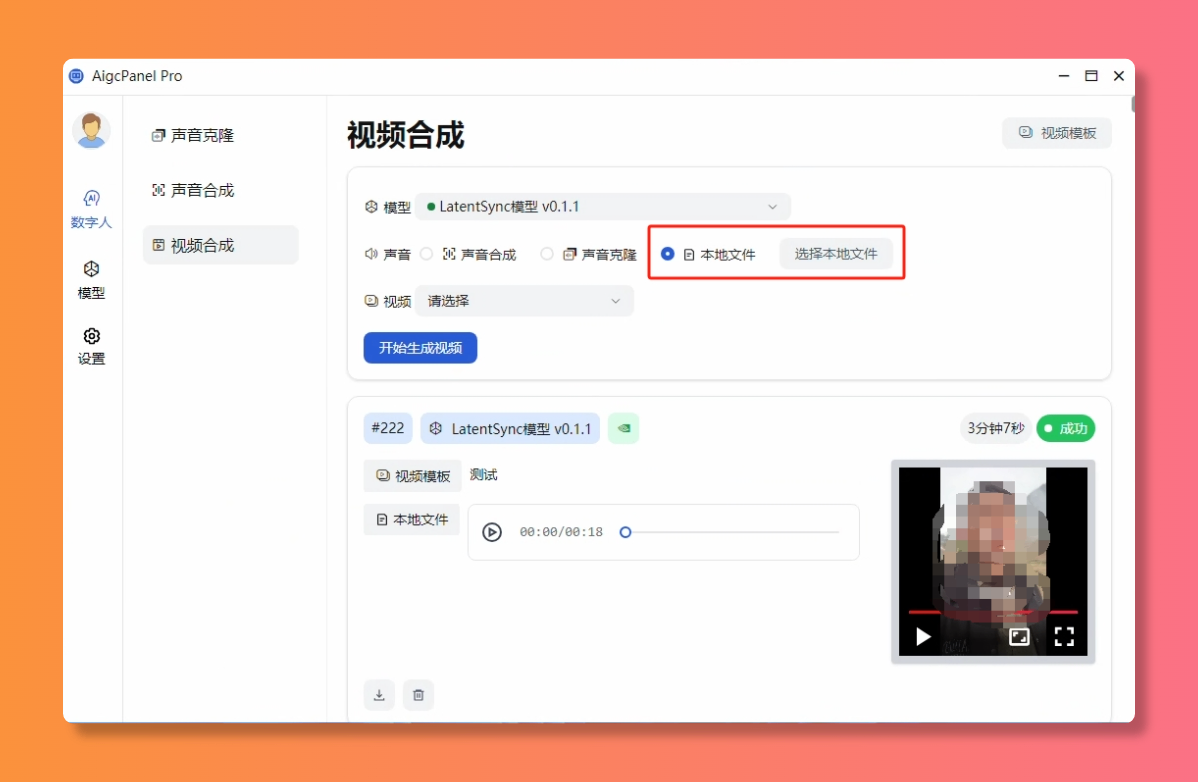
Task: Select the 声音克隆 radio option
Action: click(x=547, y=254)
